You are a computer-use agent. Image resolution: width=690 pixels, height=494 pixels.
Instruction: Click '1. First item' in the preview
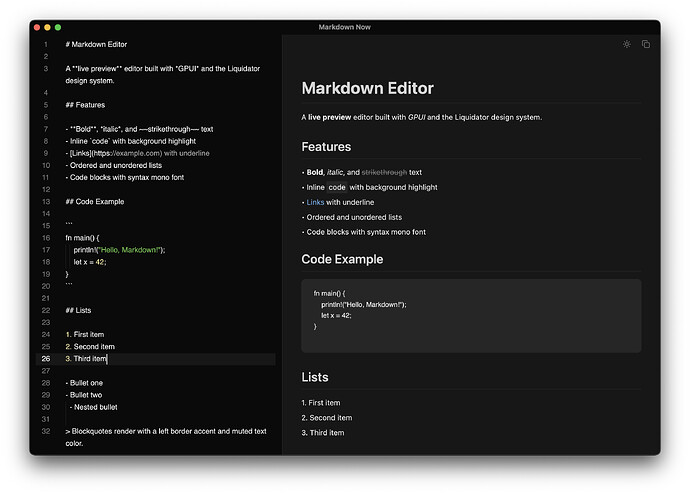321,403
